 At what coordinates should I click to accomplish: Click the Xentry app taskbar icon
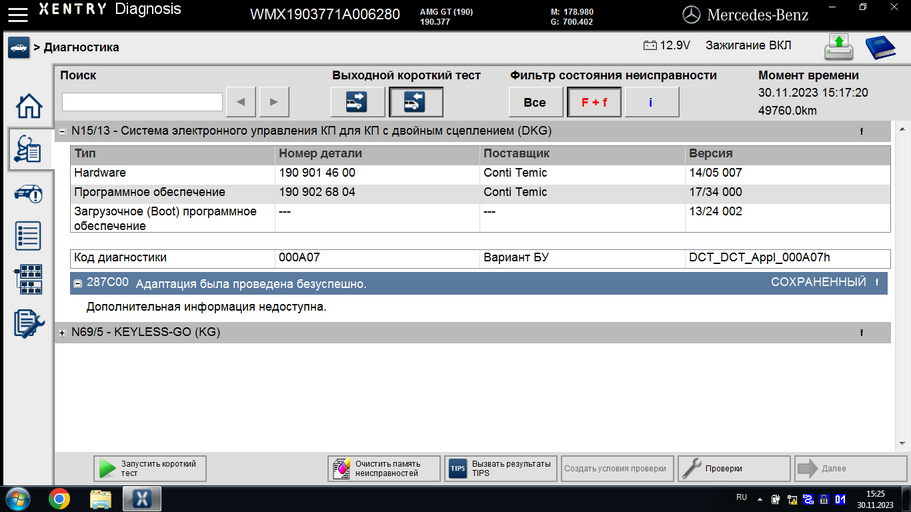pos(142,499)
